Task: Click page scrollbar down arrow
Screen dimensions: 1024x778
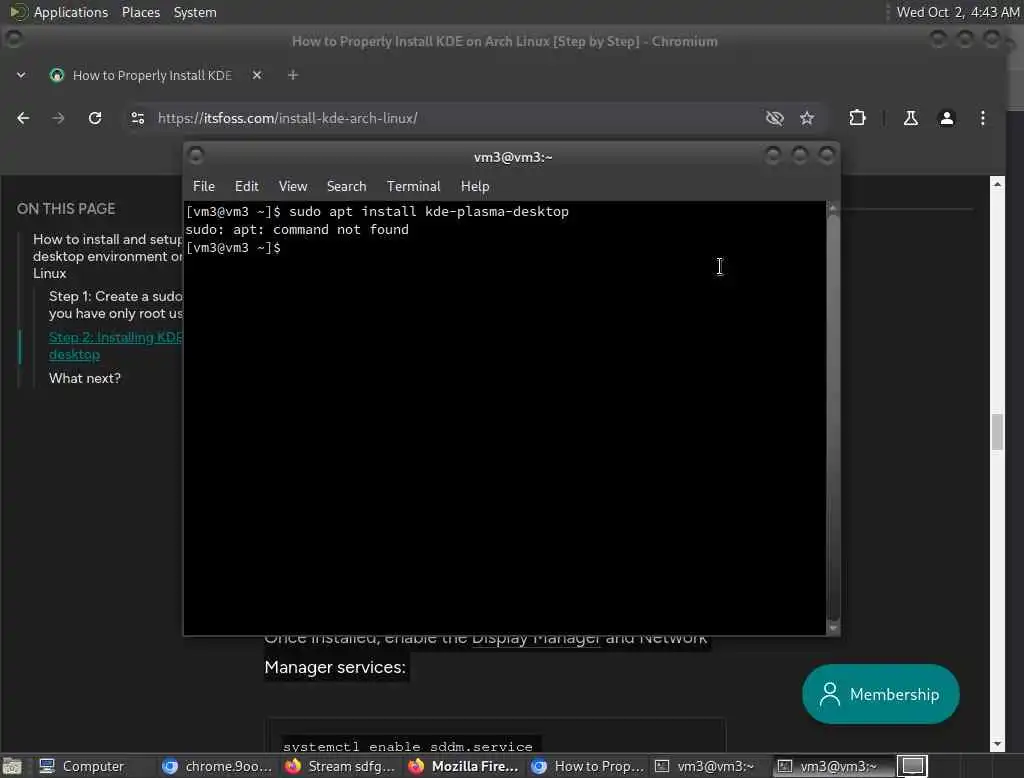Action: tap(997, 744)
